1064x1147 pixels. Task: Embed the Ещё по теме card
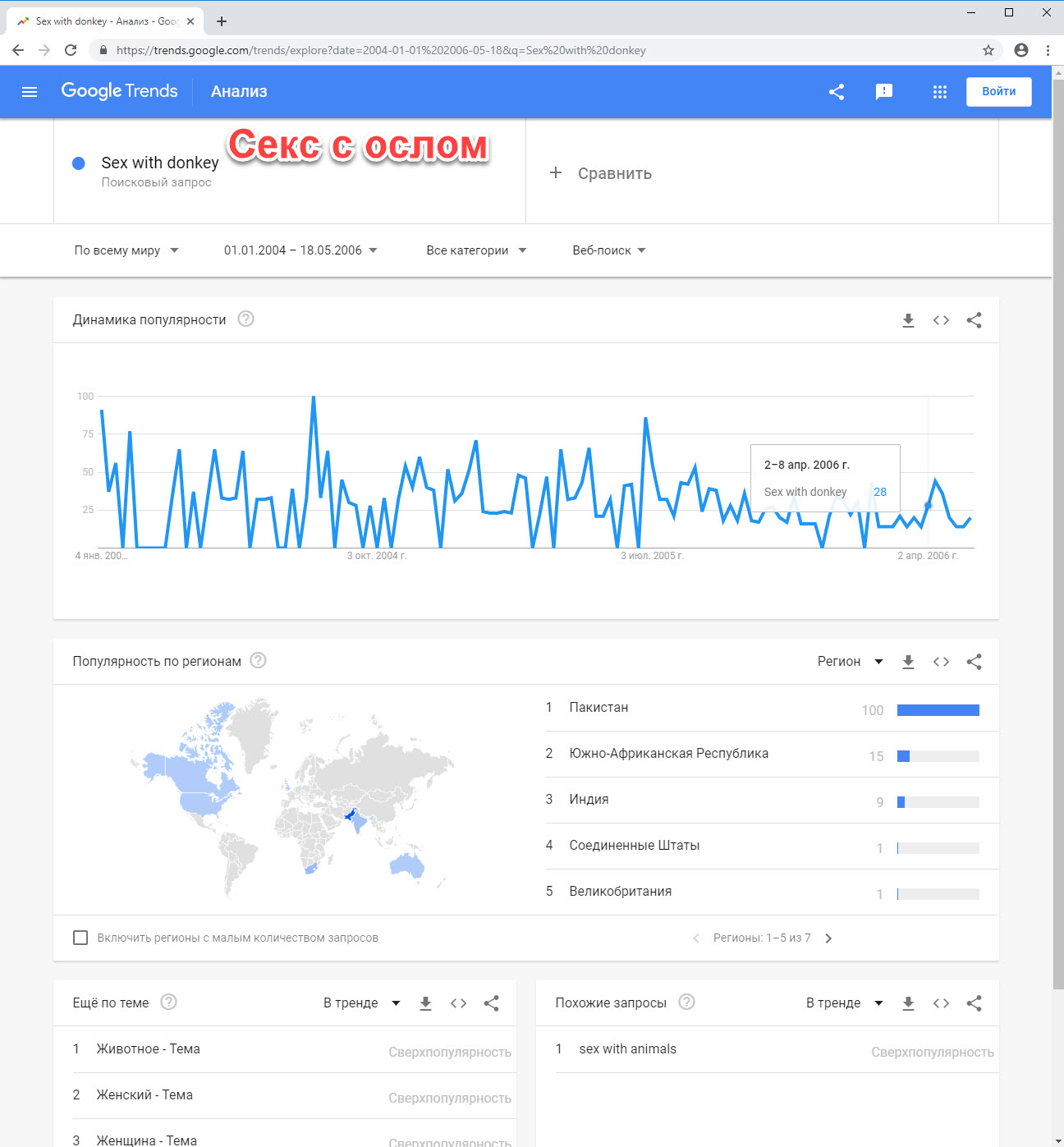pos(458,1003)
